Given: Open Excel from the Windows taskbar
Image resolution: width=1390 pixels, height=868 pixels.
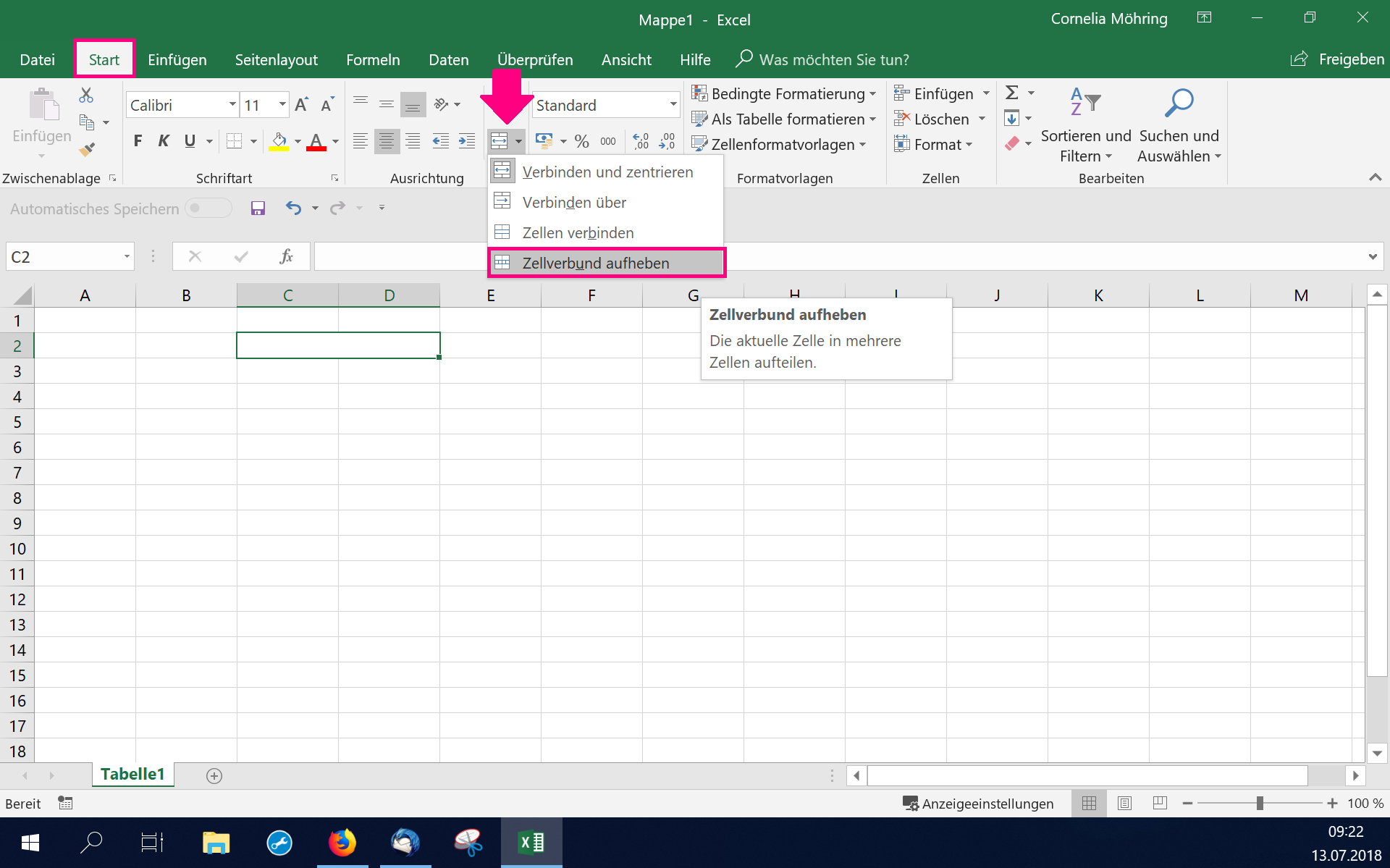Looking at the screenshot, I should pyautogui.click(x=531, y=843).
